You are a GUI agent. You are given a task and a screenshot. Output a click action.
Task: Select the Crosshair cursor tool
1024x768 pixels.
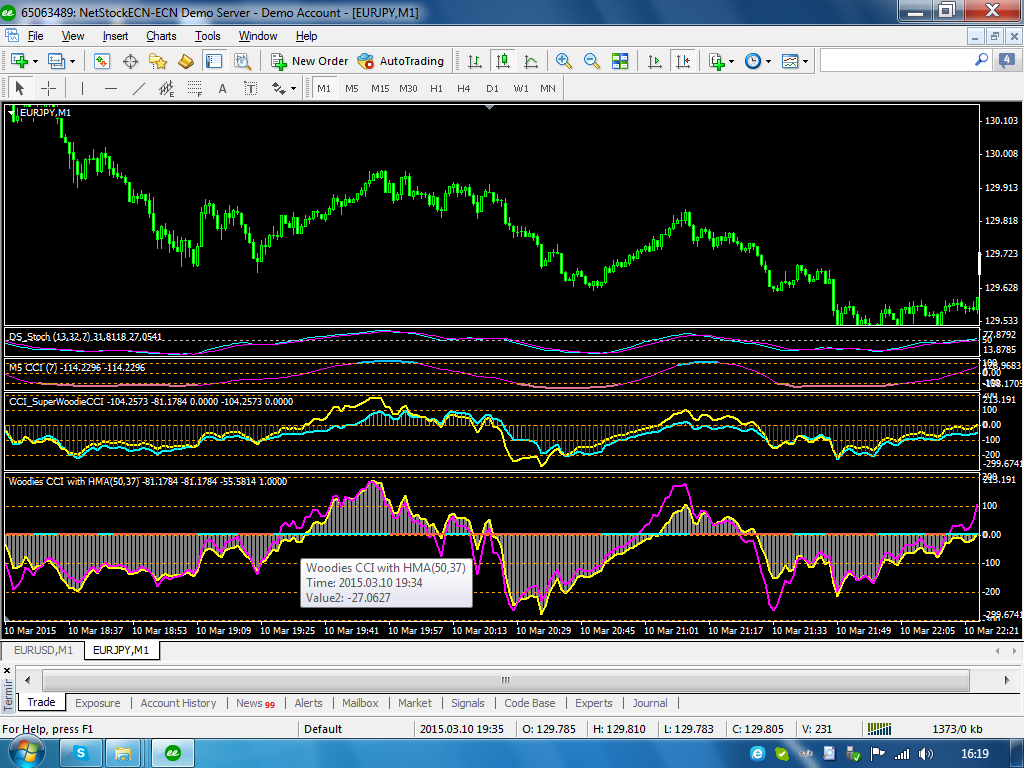pos(48,88)
